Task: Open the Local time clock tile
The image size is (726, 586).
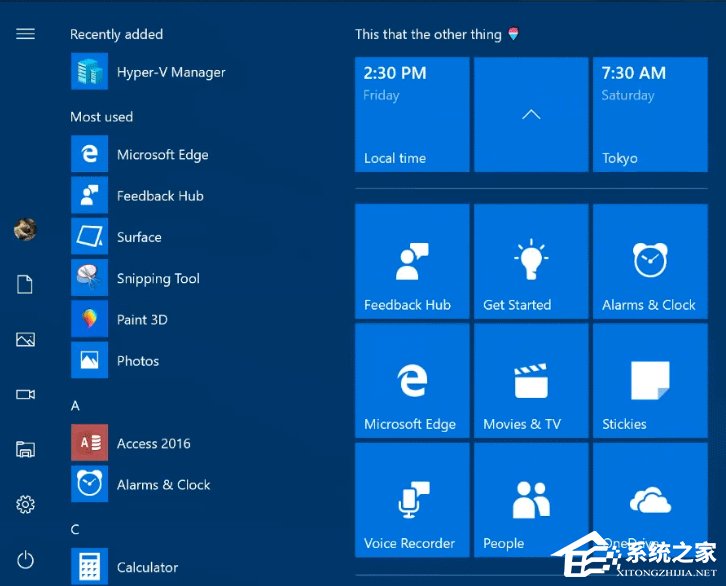Action: 412,114
